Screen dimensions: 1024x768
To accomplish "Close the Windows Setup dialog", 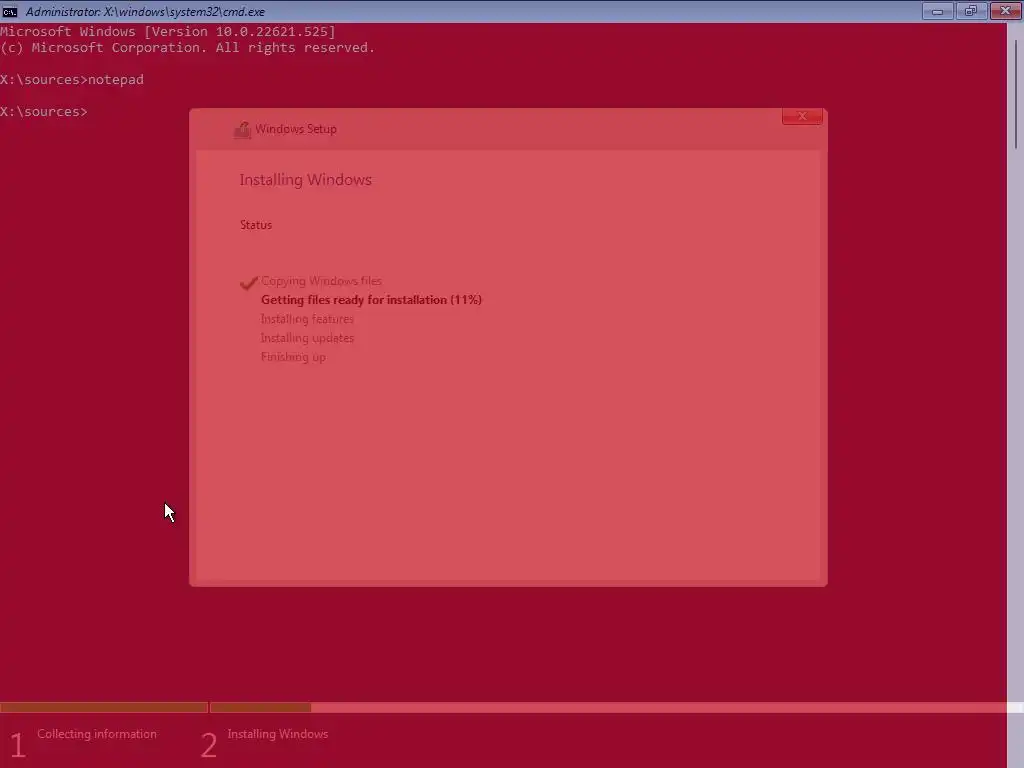I will (802, 116).
